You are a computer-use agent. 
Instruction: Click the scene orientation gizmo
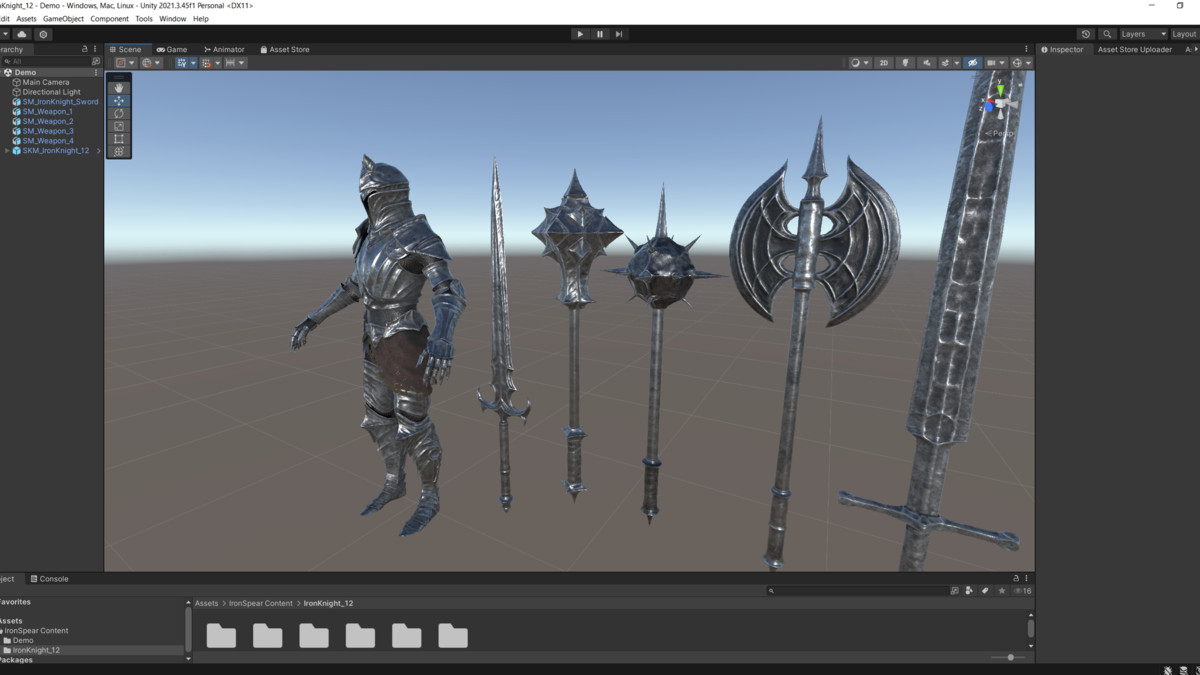coord(999,104)
